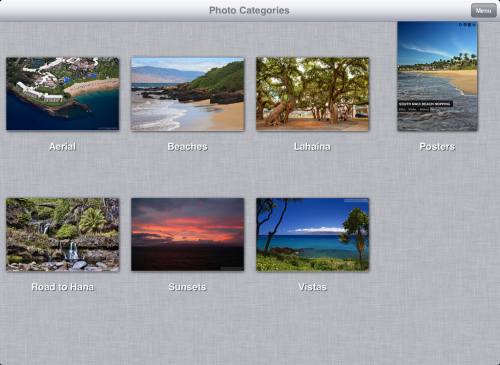Click the Road to Hana label

(63, 287)
